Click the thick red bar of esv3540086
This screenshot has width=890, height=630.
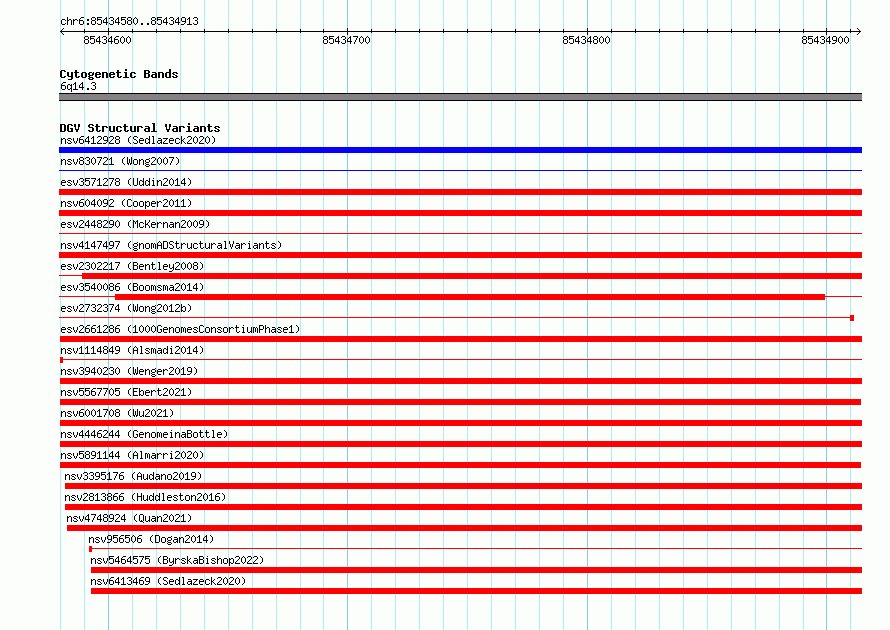point(470,297)
